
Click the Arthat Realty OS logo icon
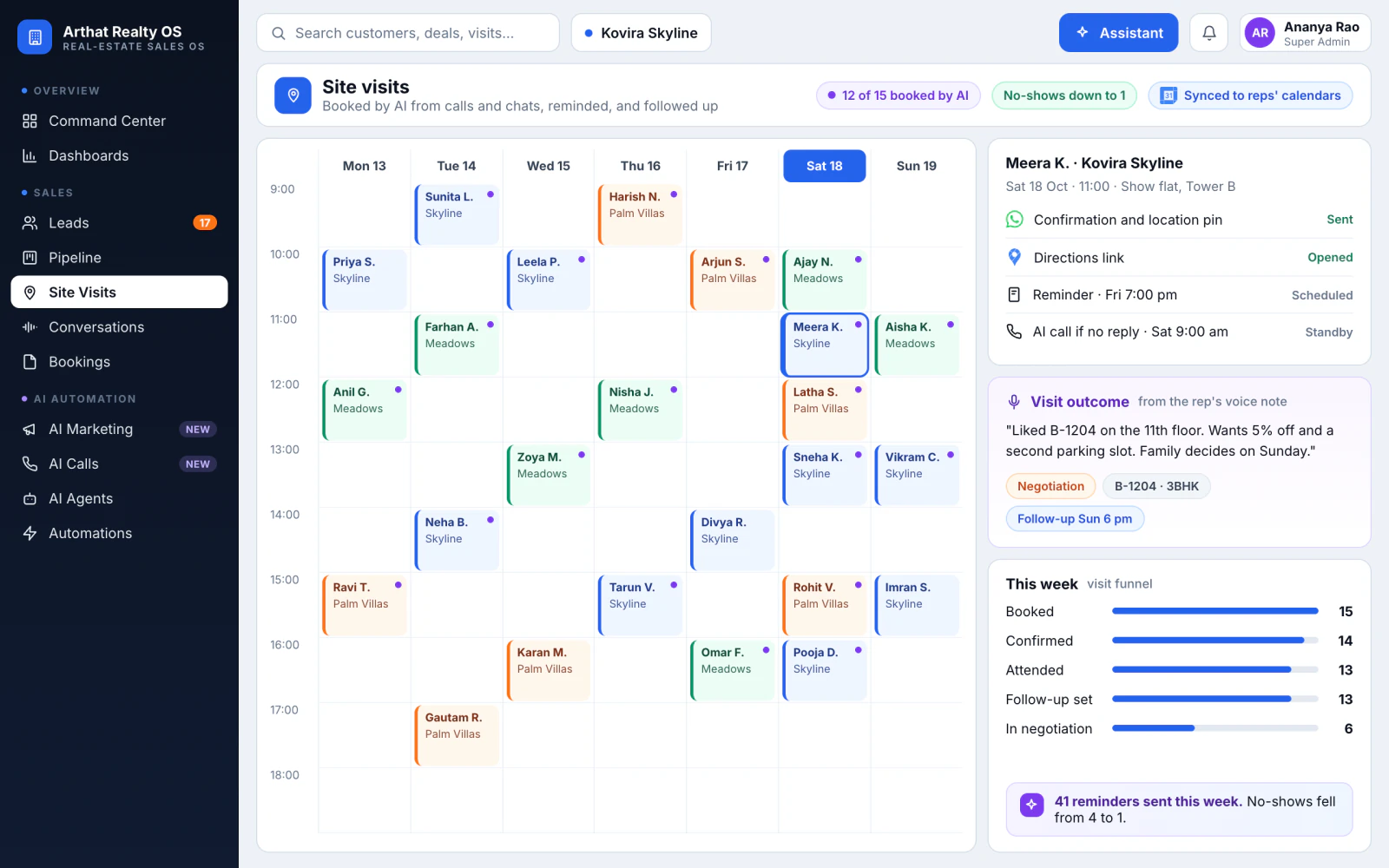(35, 37)
